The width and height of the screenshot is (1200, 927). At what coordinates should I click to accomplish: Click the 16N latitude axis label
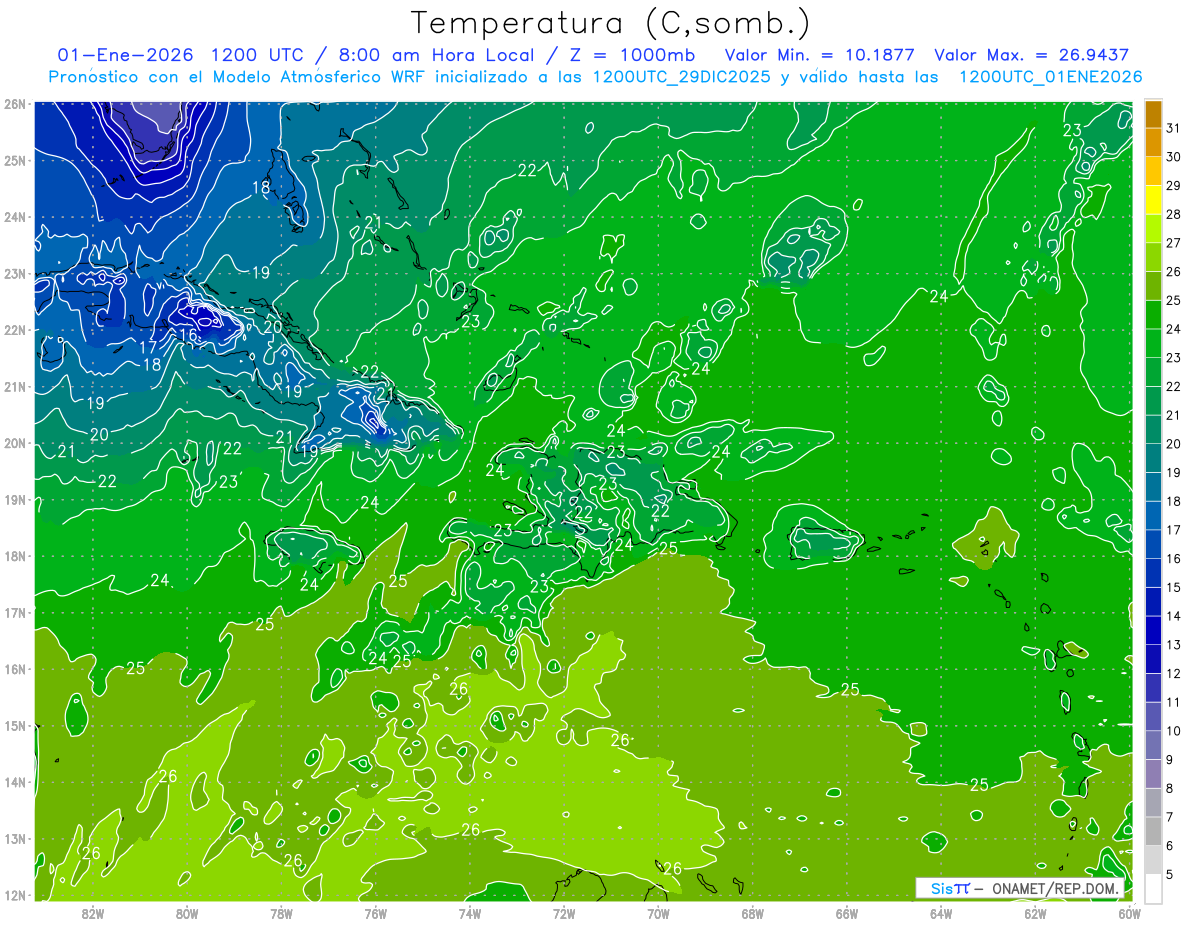pos(15,669)
